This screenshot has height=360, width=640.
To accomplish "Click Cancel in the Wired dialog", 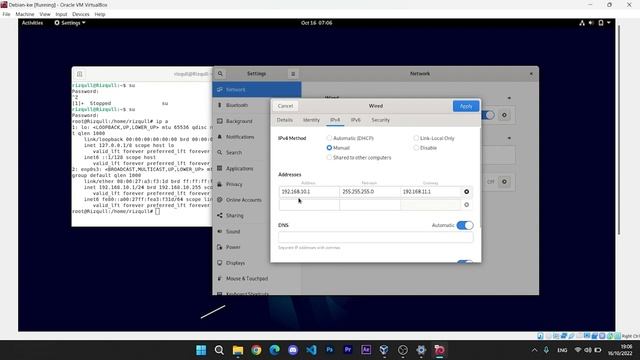I will 285,106.
